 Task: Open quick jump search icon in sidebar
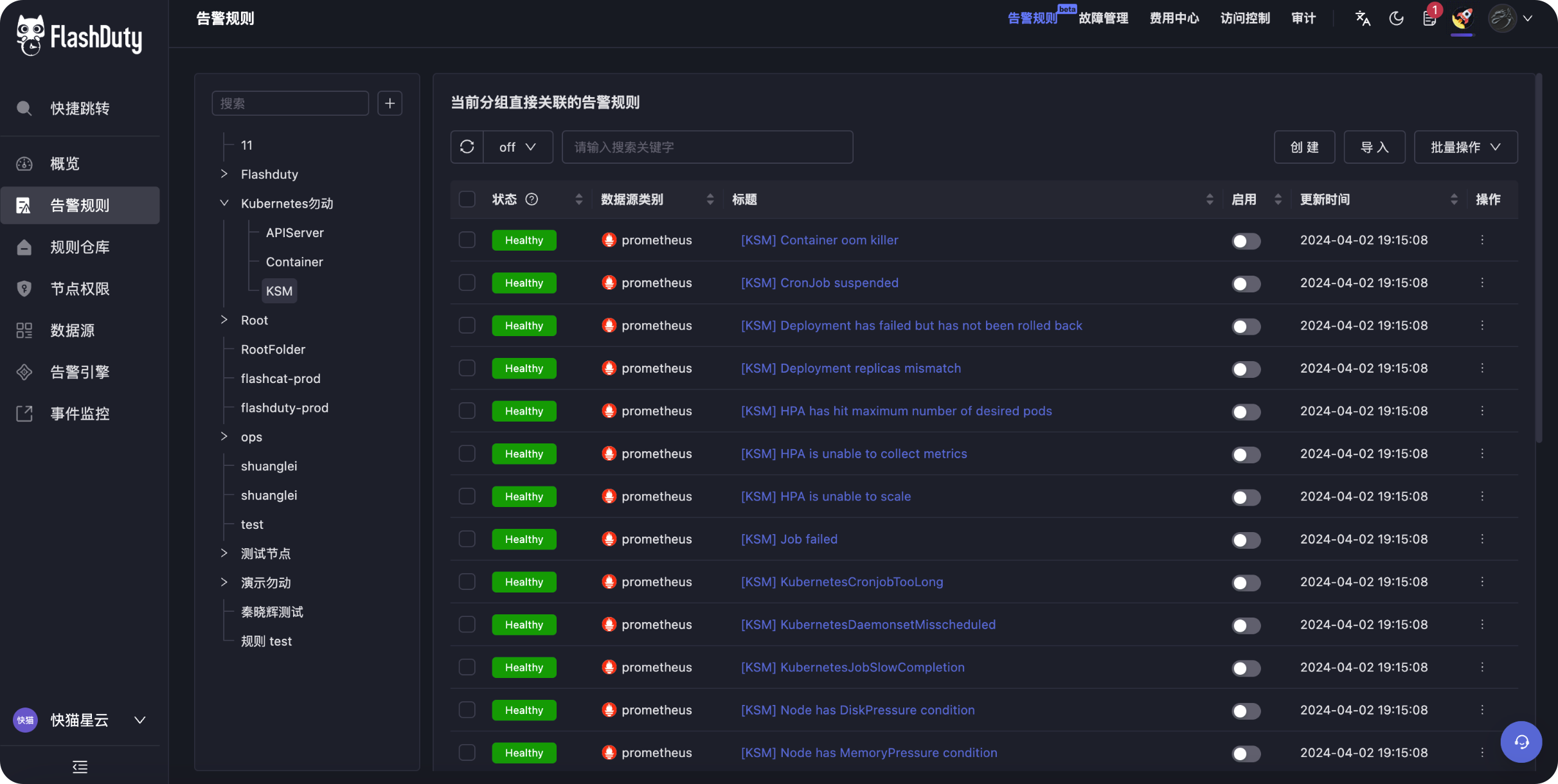pyautogui.click(x=24, y=108)
